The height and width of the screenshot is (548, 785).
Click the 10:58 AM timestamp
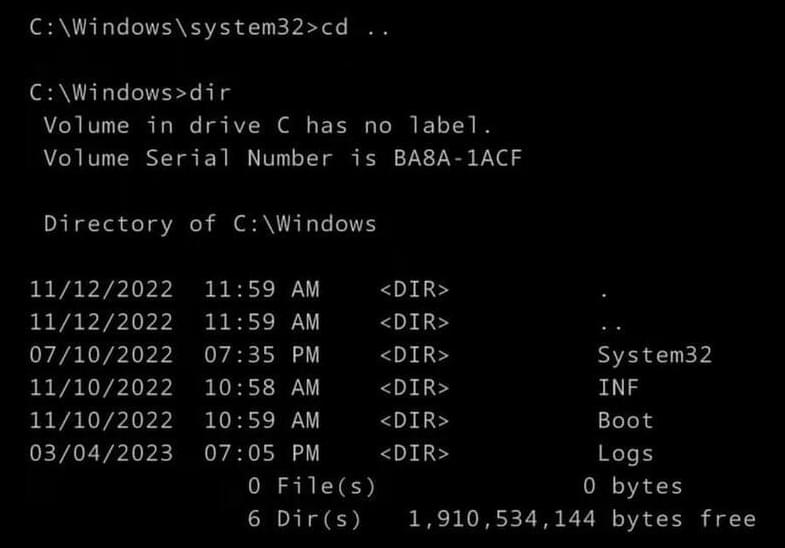point(261,387)
